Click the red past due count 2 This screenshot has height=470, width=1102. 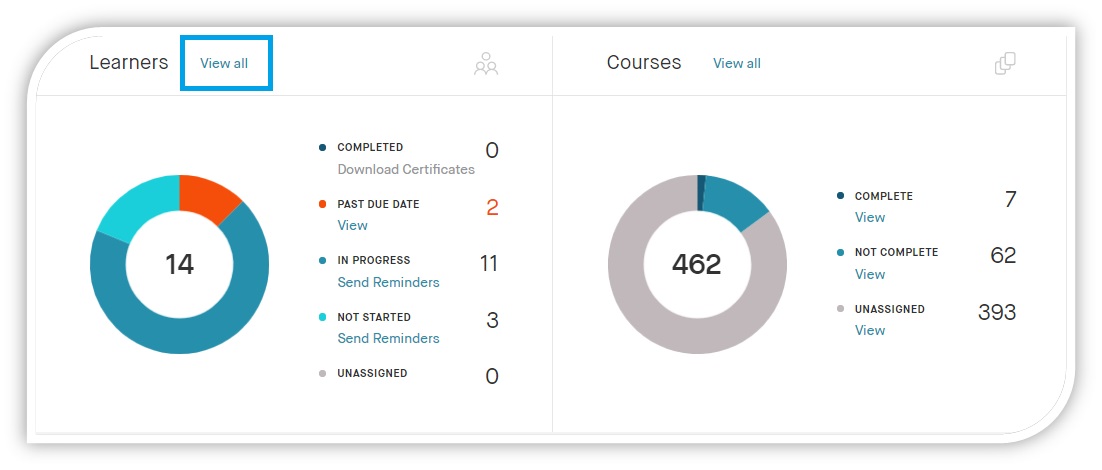[x=492, y=208]
